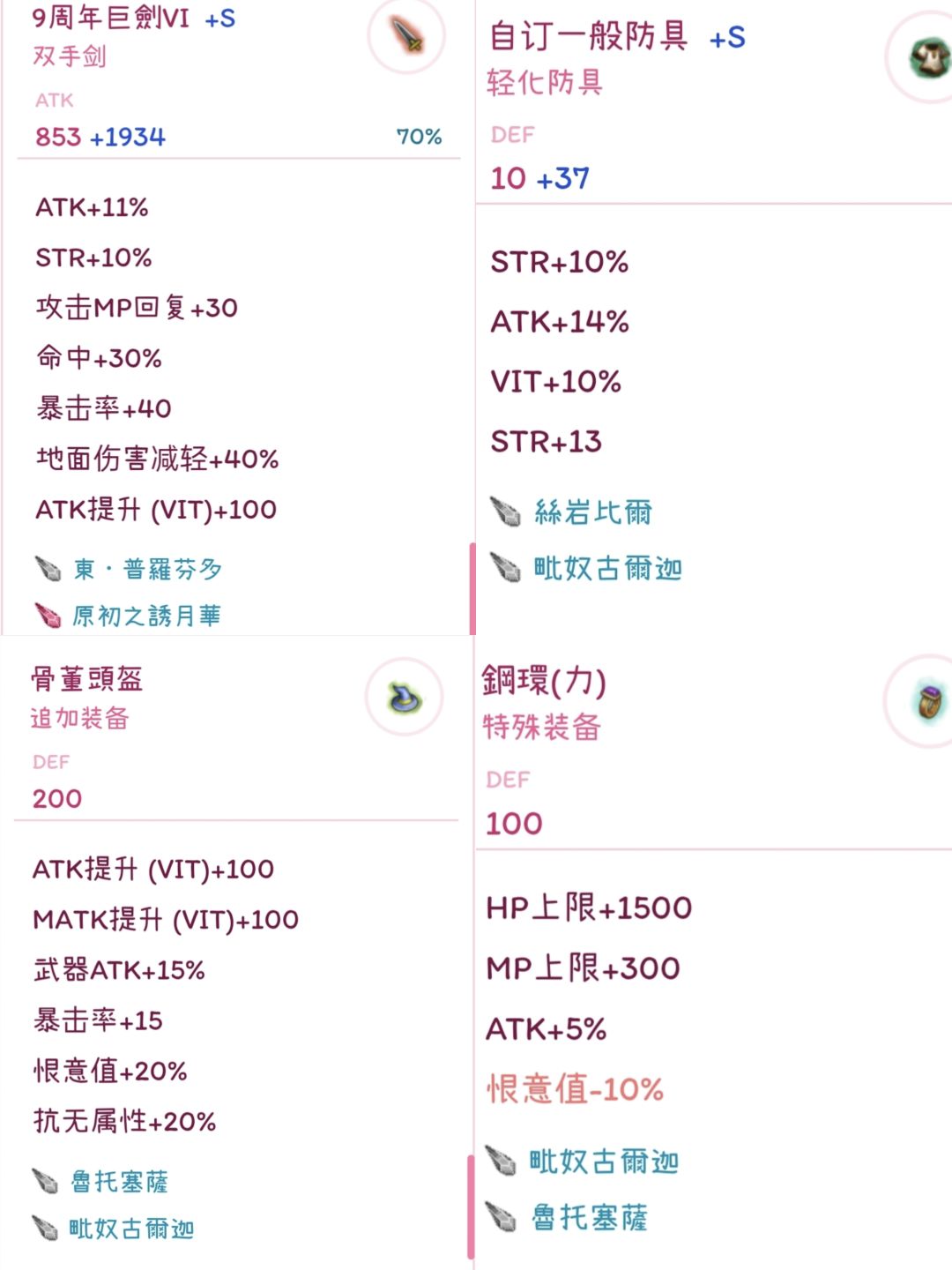
Task: Tap the antique helmet hat icon
Action: 404,697
